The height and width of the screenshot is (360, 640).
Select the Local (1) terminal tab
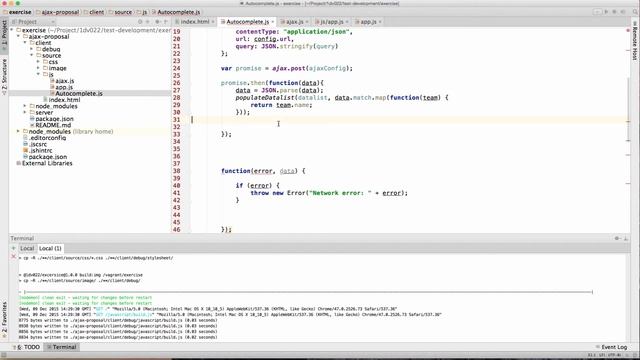pos(50,248)
